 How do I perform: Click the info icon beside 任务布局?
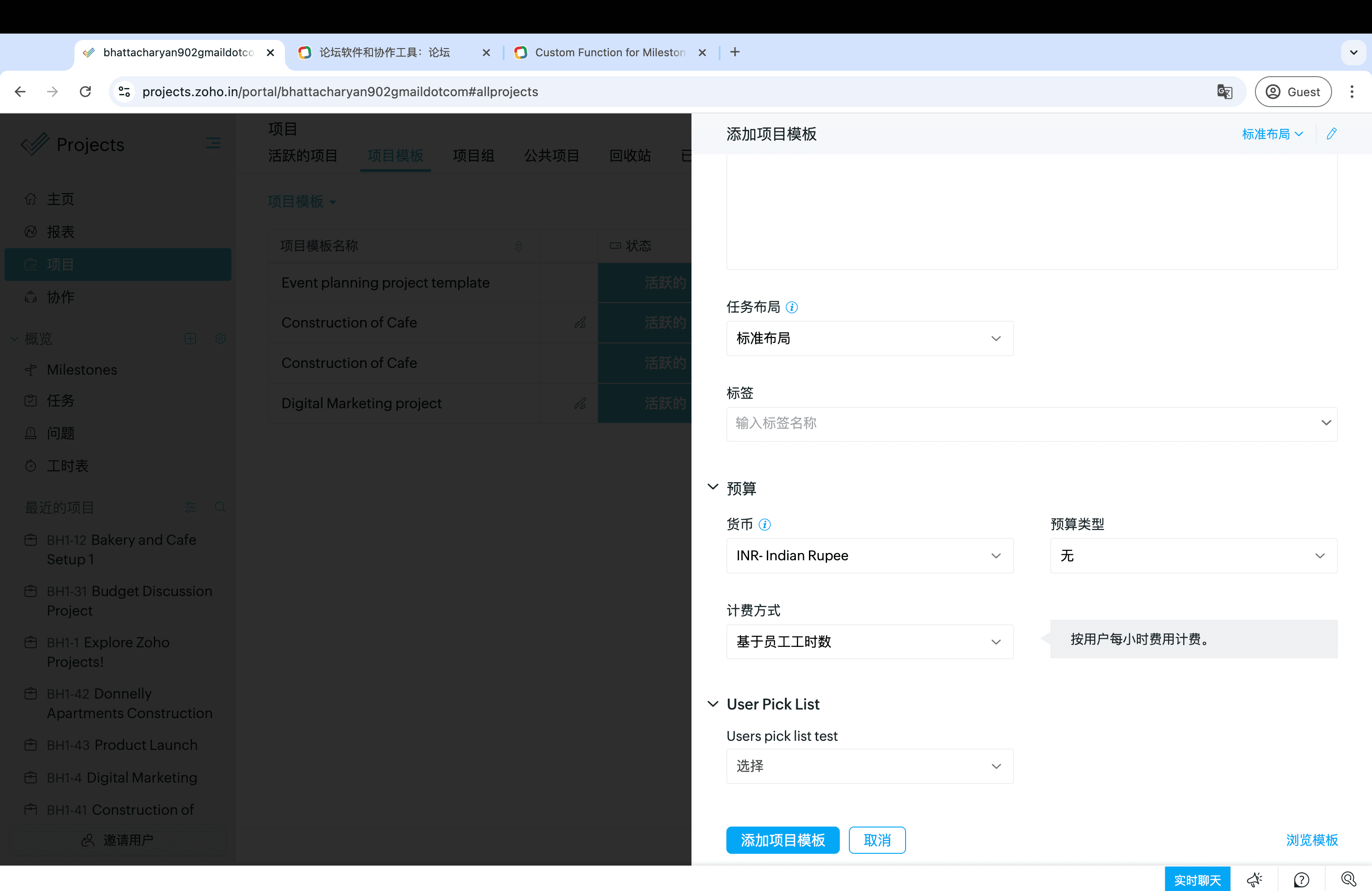click(x=792, y=307)
